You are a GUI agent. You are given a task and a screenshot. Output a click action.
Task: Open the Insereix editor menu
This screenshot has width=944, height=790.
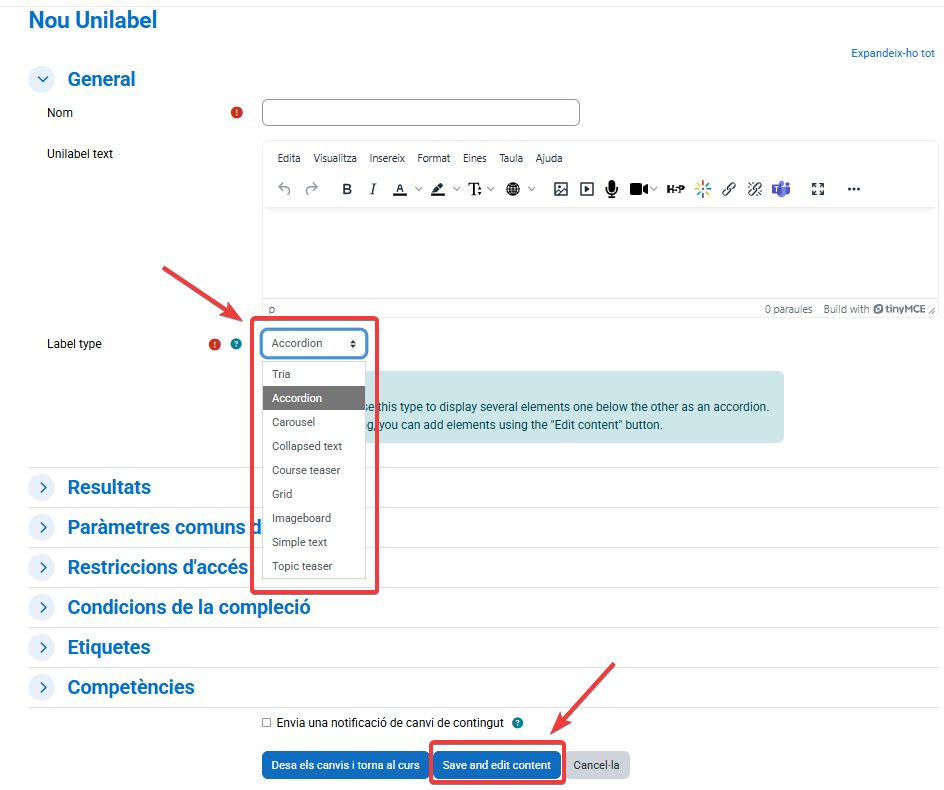click(x=387, y=158)
